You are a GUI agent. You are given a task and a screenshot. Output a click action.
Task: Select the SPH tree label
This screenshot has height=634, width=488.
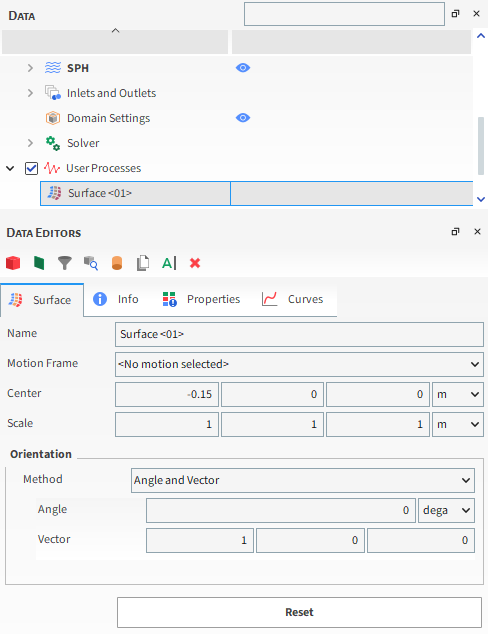[78, 68]
